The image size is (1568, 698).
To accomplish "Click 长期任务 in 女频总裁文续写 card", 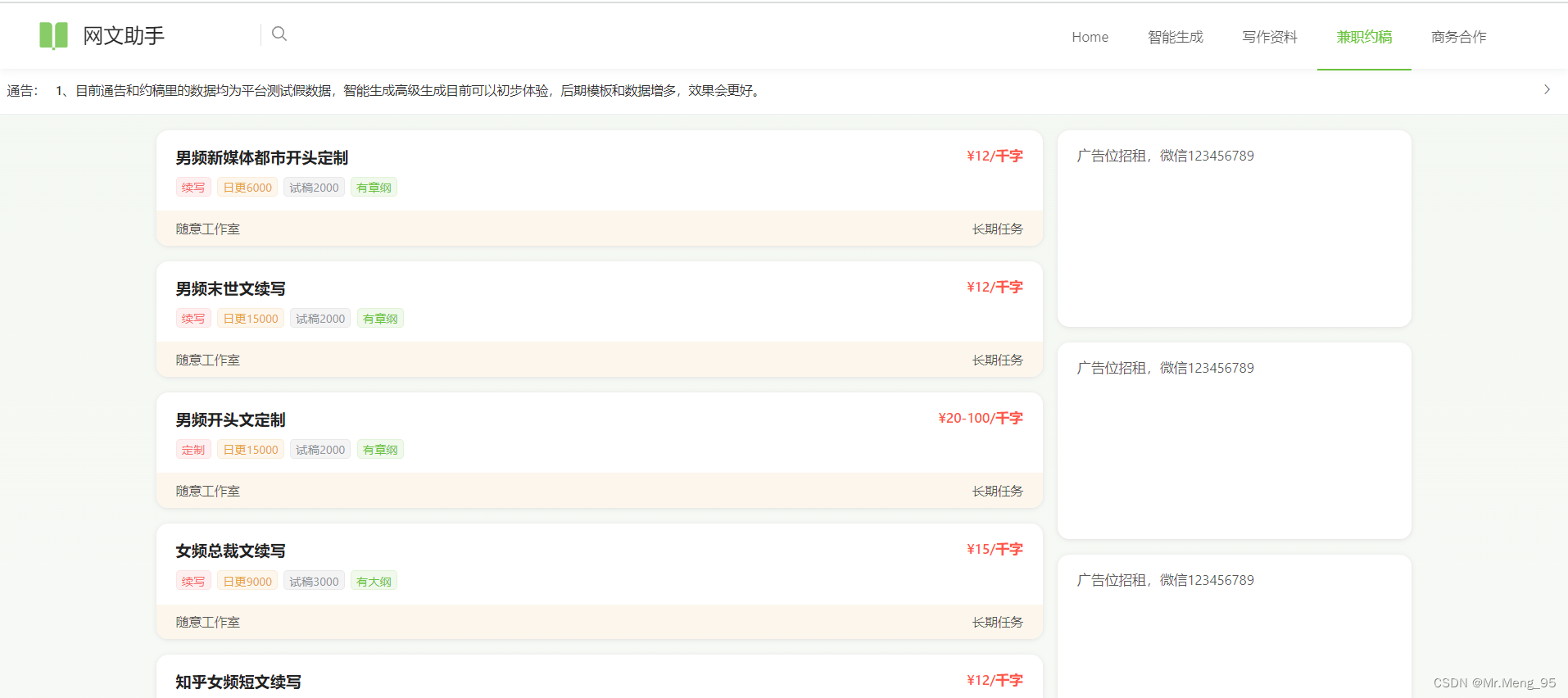I will click(x=998, y=622).
